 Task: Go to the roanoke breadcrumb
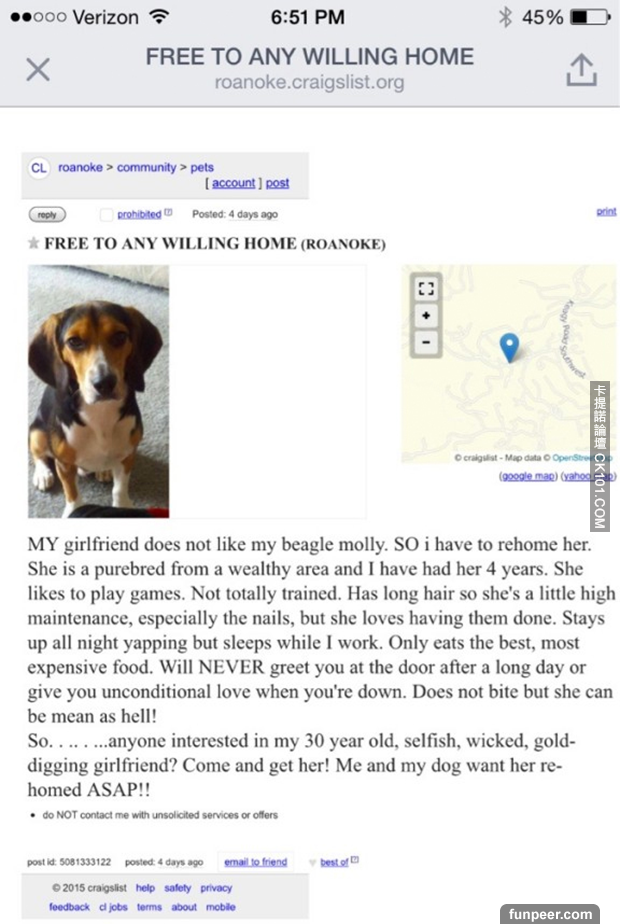click(x=80, y=168)
